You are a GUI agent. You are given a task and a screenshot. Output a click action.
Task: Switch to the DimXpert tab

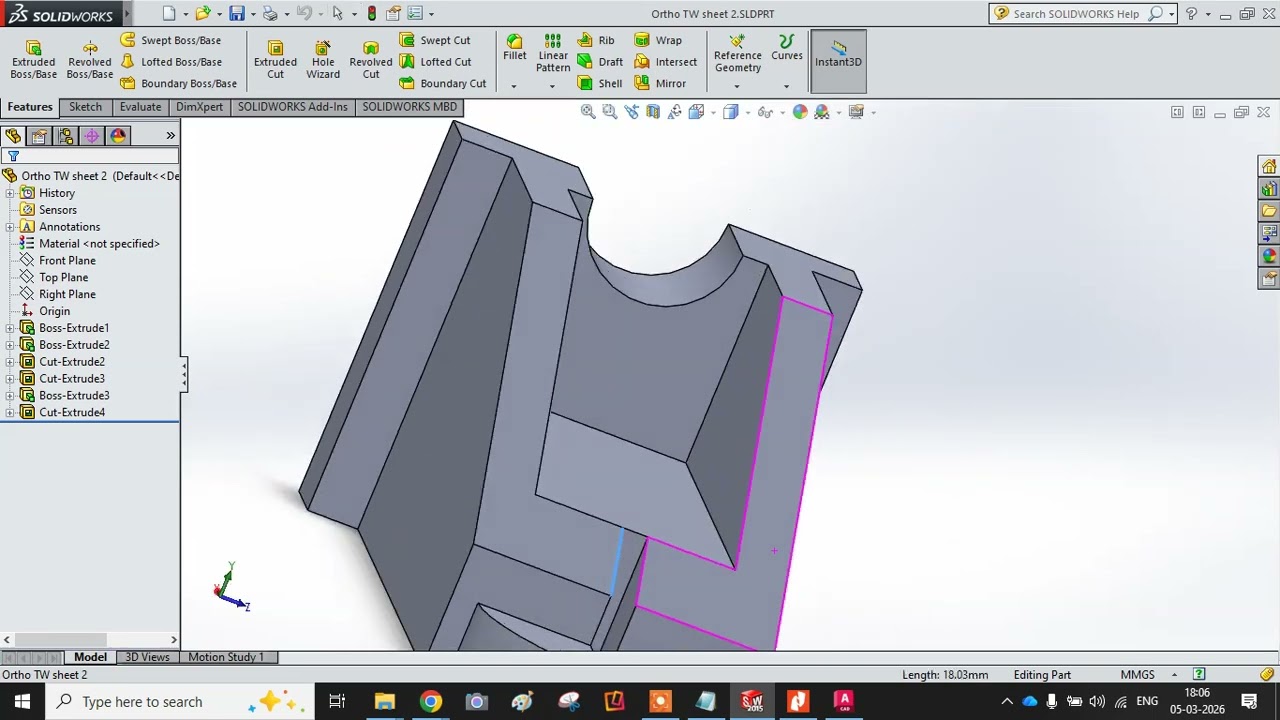[x=199, y=107]
